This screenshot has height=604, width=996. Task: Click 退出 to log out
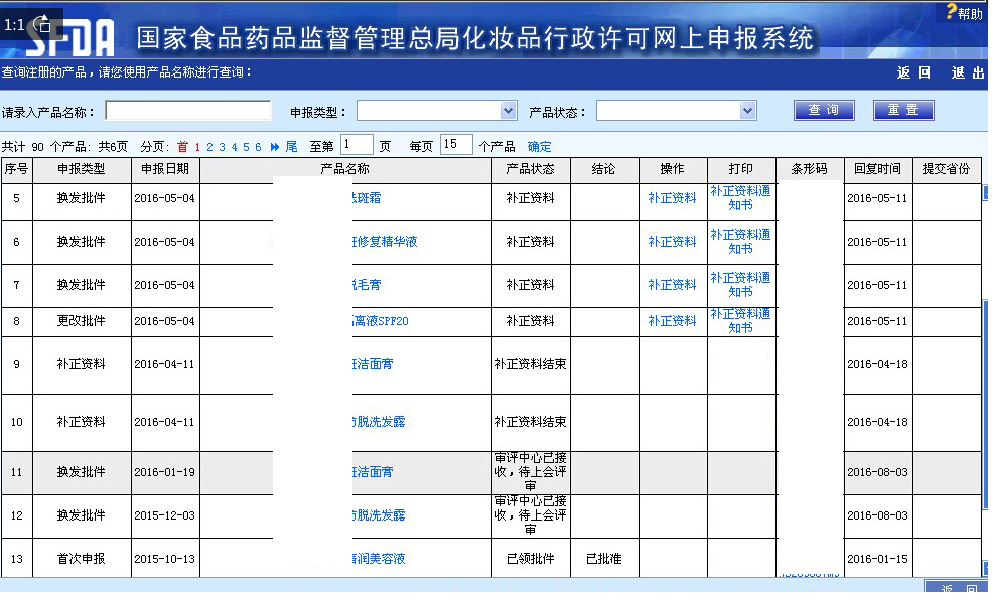(x=968, y=73)
